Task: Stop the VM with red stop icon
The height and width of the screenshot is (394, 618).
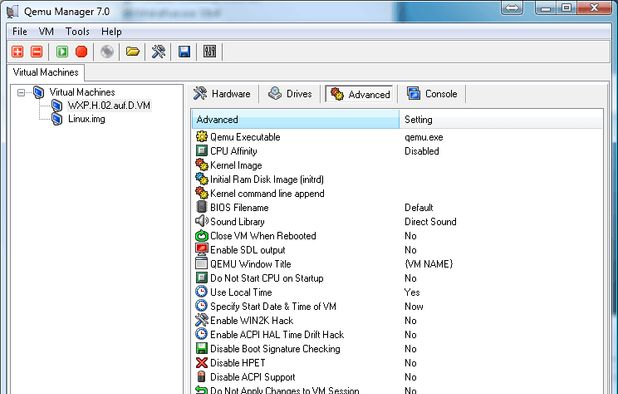Action: coord(82,52)
